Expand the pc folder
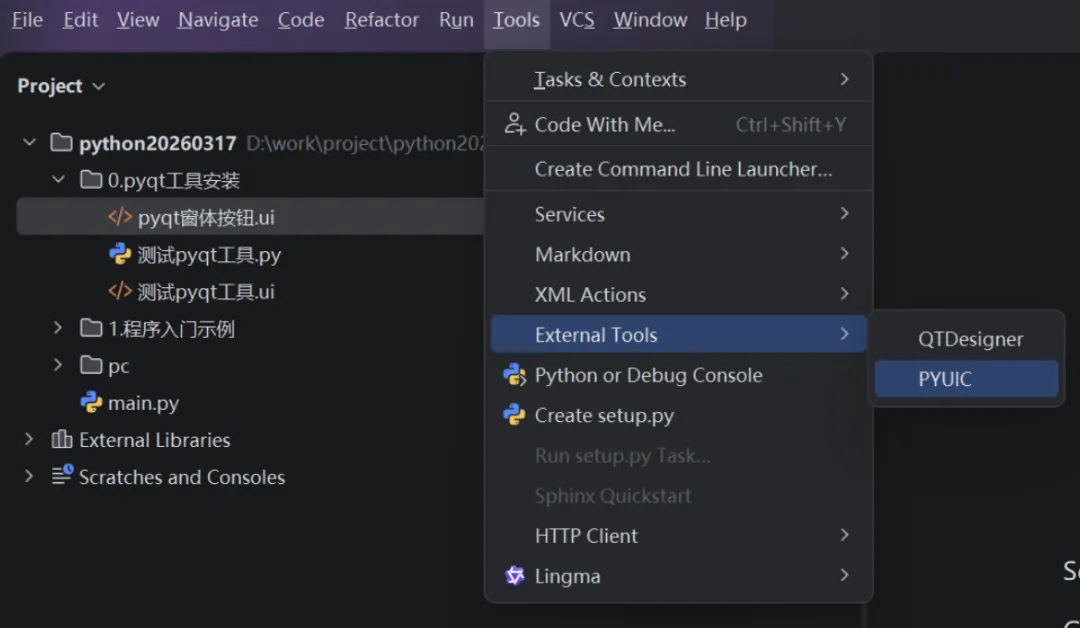 (x=58, y=365)
